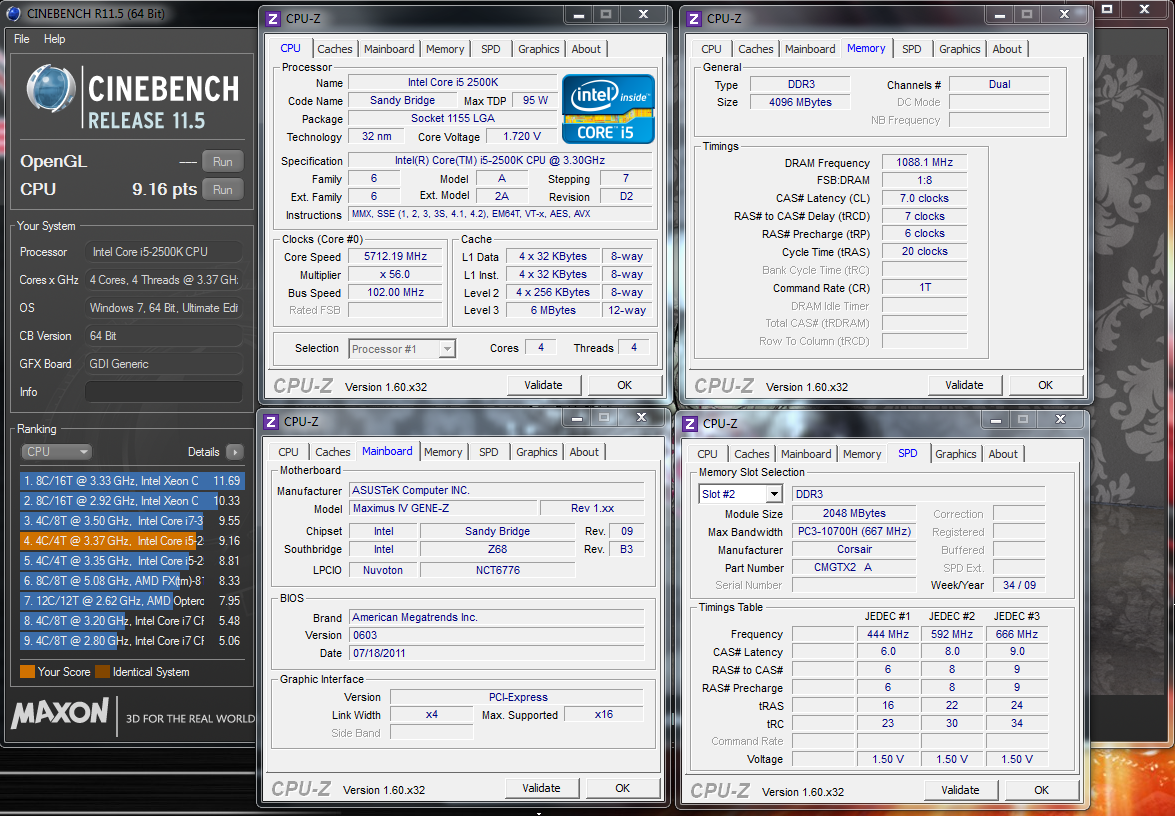
Task: Click Validate in CPU-Z Mainboard window
Action: coord(541,788)
